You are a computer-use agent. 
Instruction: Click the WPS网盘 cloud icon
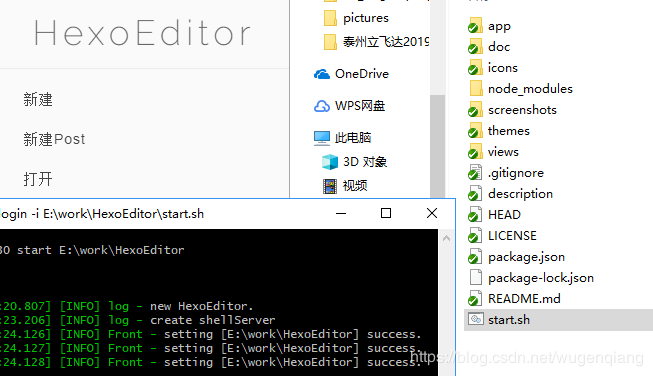[322, 106]
